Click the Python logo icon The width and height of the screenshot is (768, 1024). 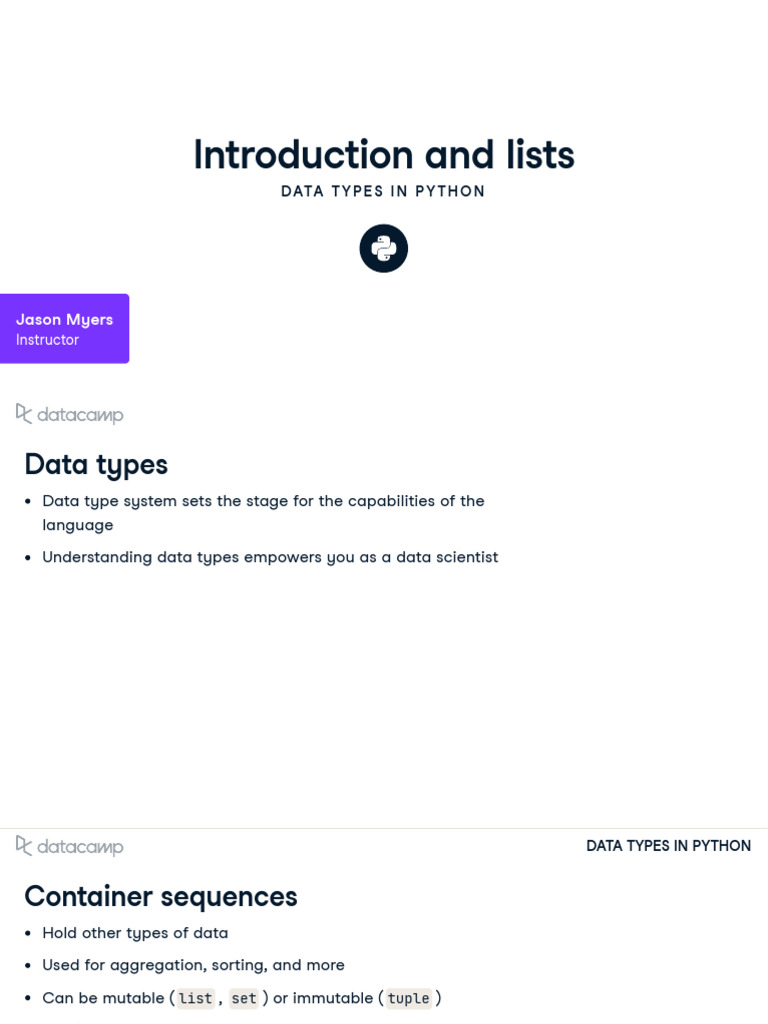click(384, 248)
